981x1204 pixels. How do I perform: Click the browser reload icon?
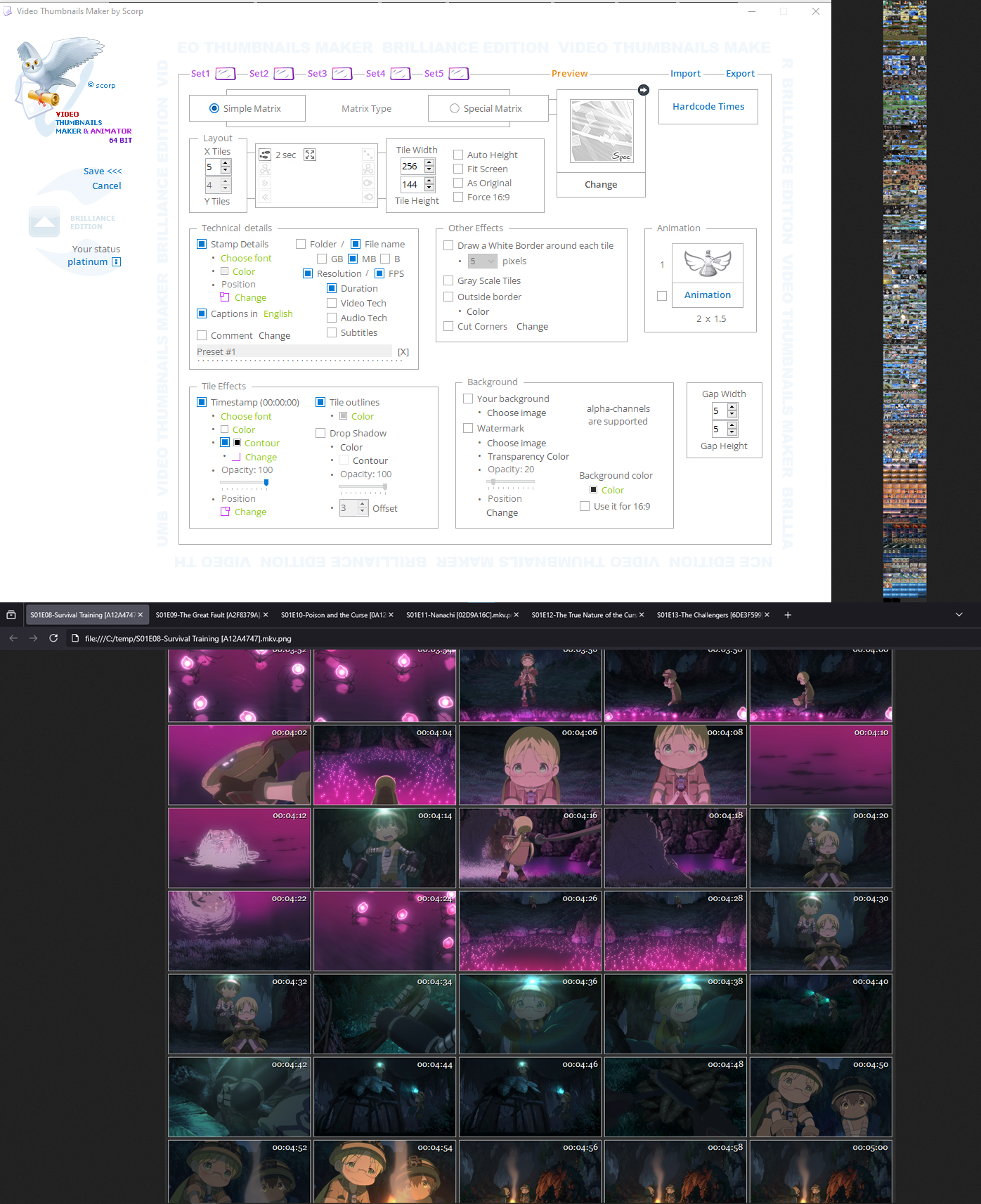53,638
